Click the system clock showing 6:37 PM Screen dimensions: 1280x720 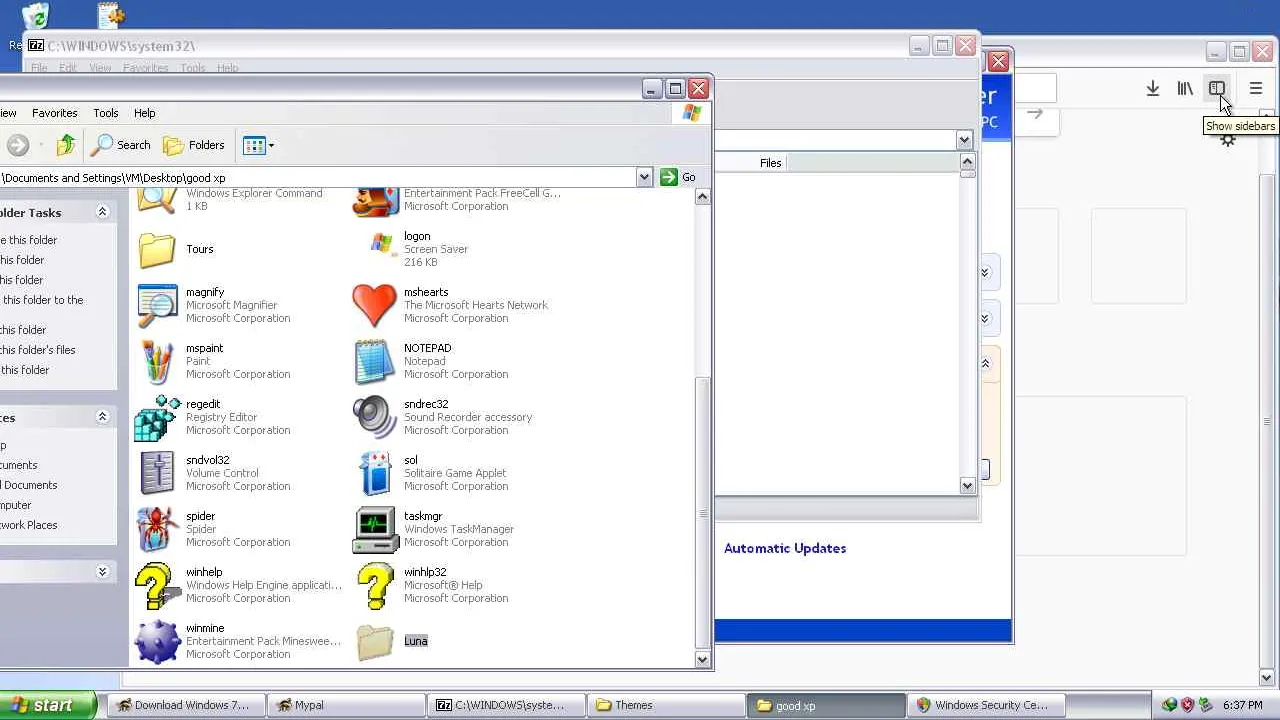tap(1242, 705)
